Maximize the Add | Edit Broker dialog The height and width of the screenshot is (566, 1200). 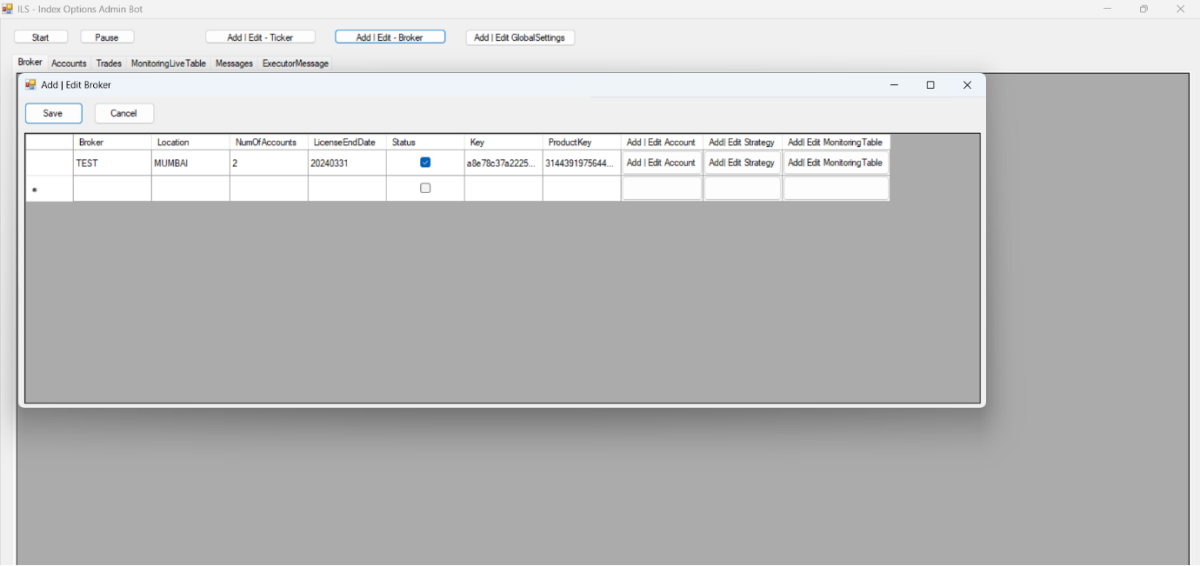(x=930, y=85)
